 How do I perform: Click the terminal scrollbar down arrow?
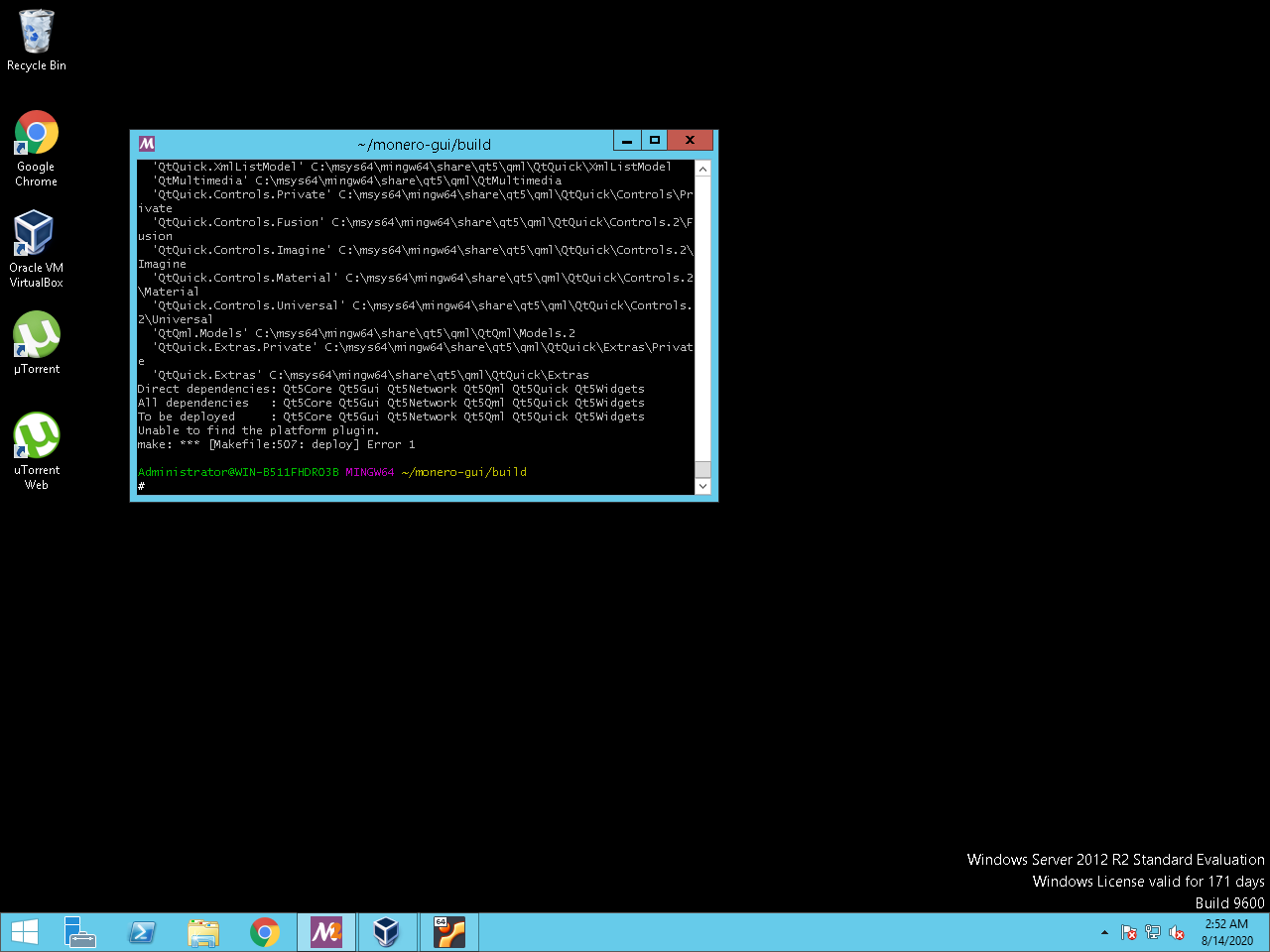(x=703, y=486)
